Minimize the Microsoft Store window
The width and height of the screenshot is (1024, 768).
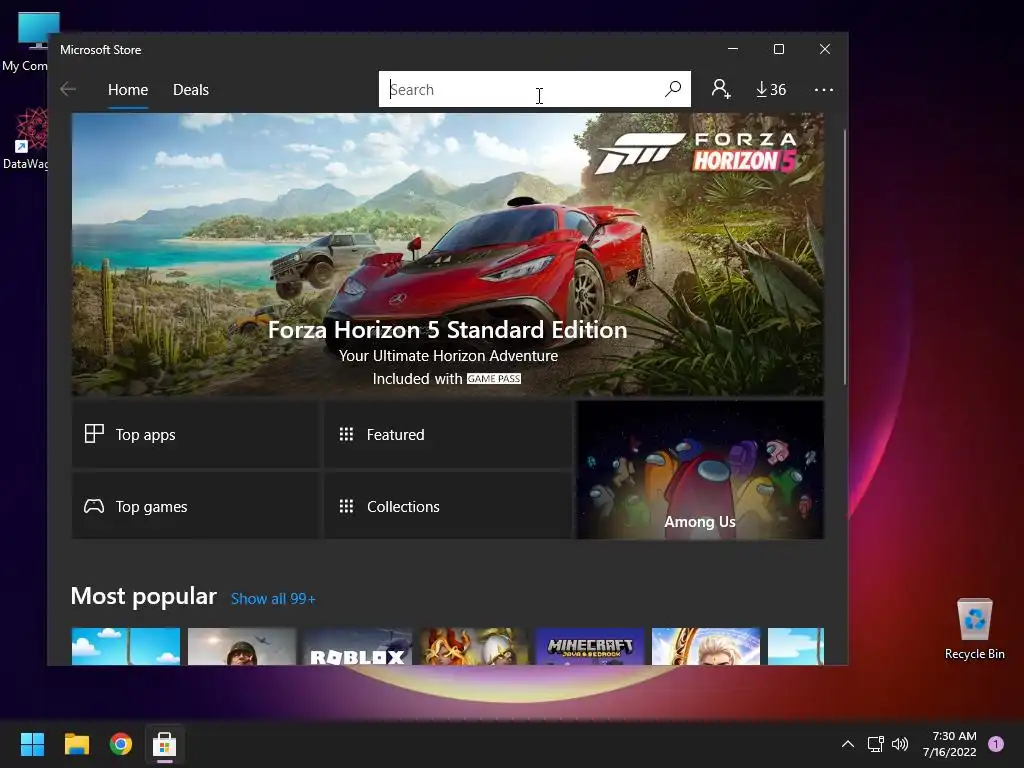[x=733, y=49]
